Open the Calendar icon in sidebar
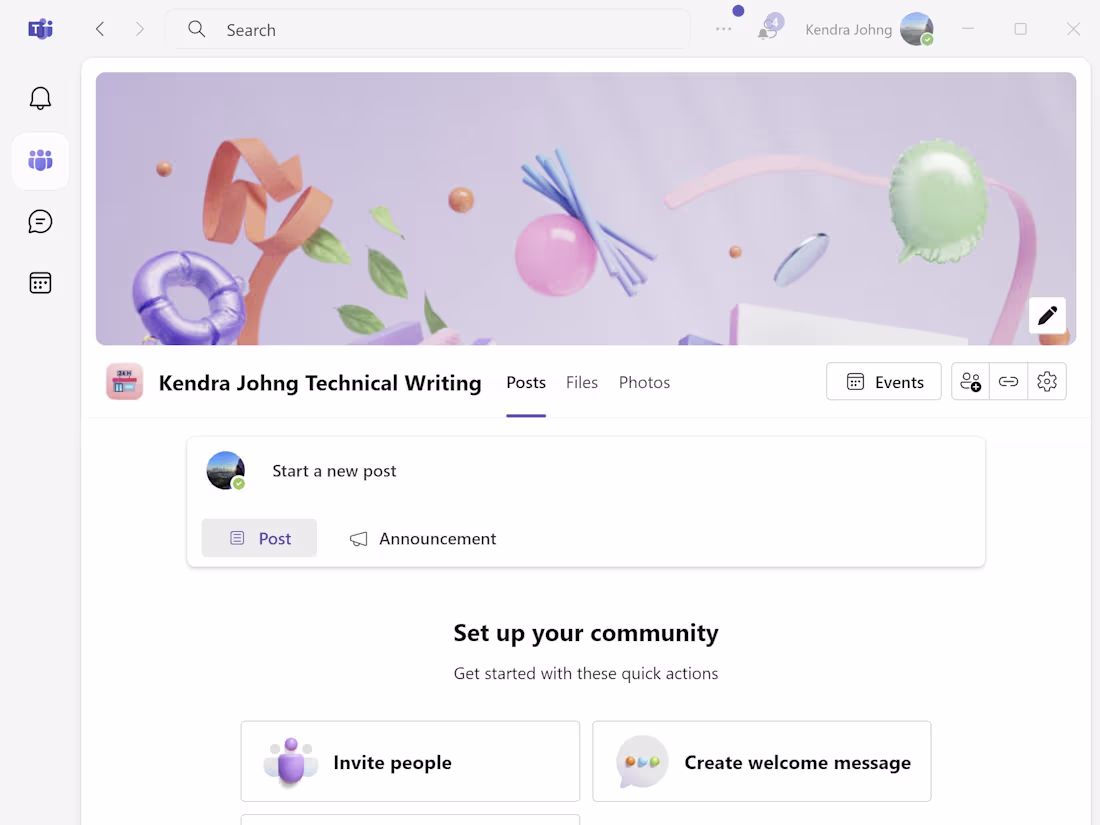This screenshot has height=825, width=1100. click(40, 283)
